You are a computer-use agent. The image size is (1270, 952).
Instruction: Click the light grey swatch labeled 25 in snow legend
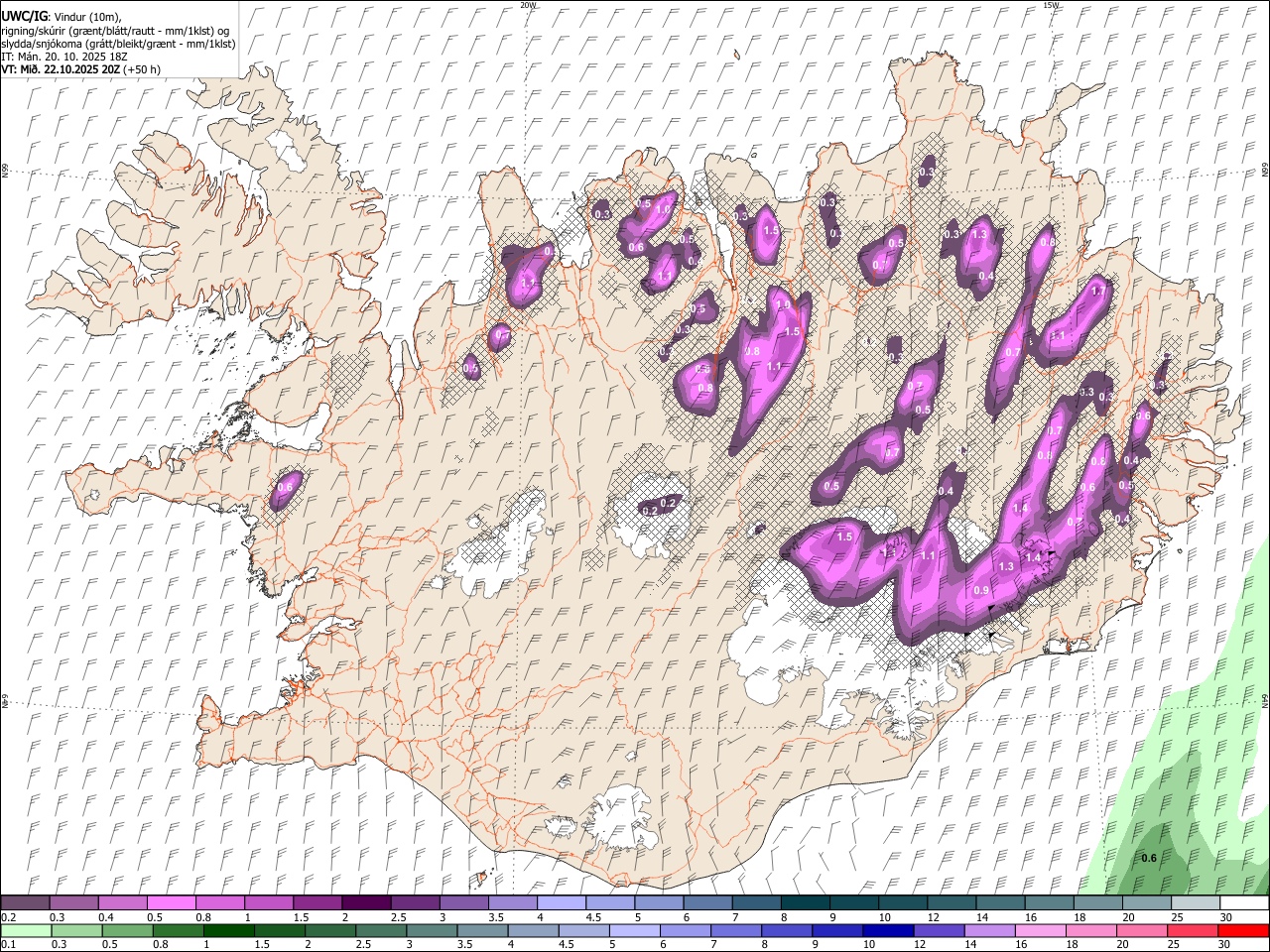click(1195, 903)
